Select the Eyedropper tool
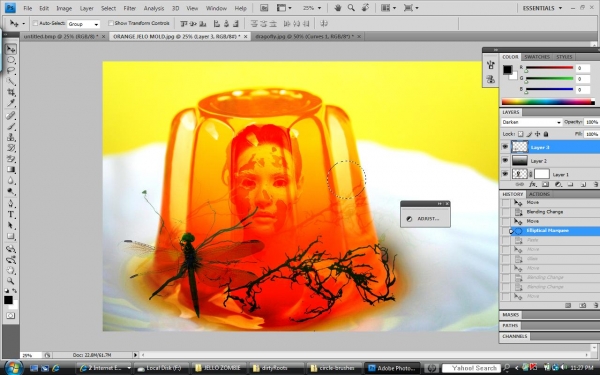600x375 pixels. click(11, 103)
